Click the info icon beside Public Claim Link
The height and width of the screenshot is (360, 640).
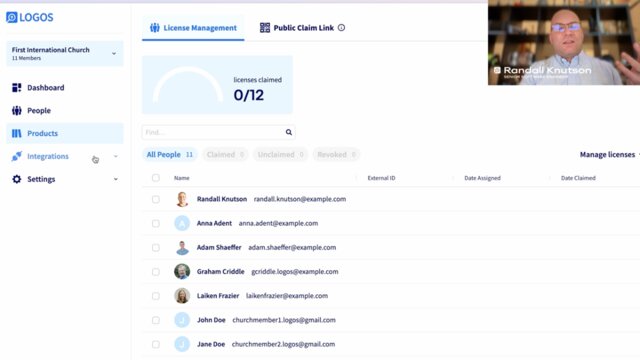click(341, 28)
